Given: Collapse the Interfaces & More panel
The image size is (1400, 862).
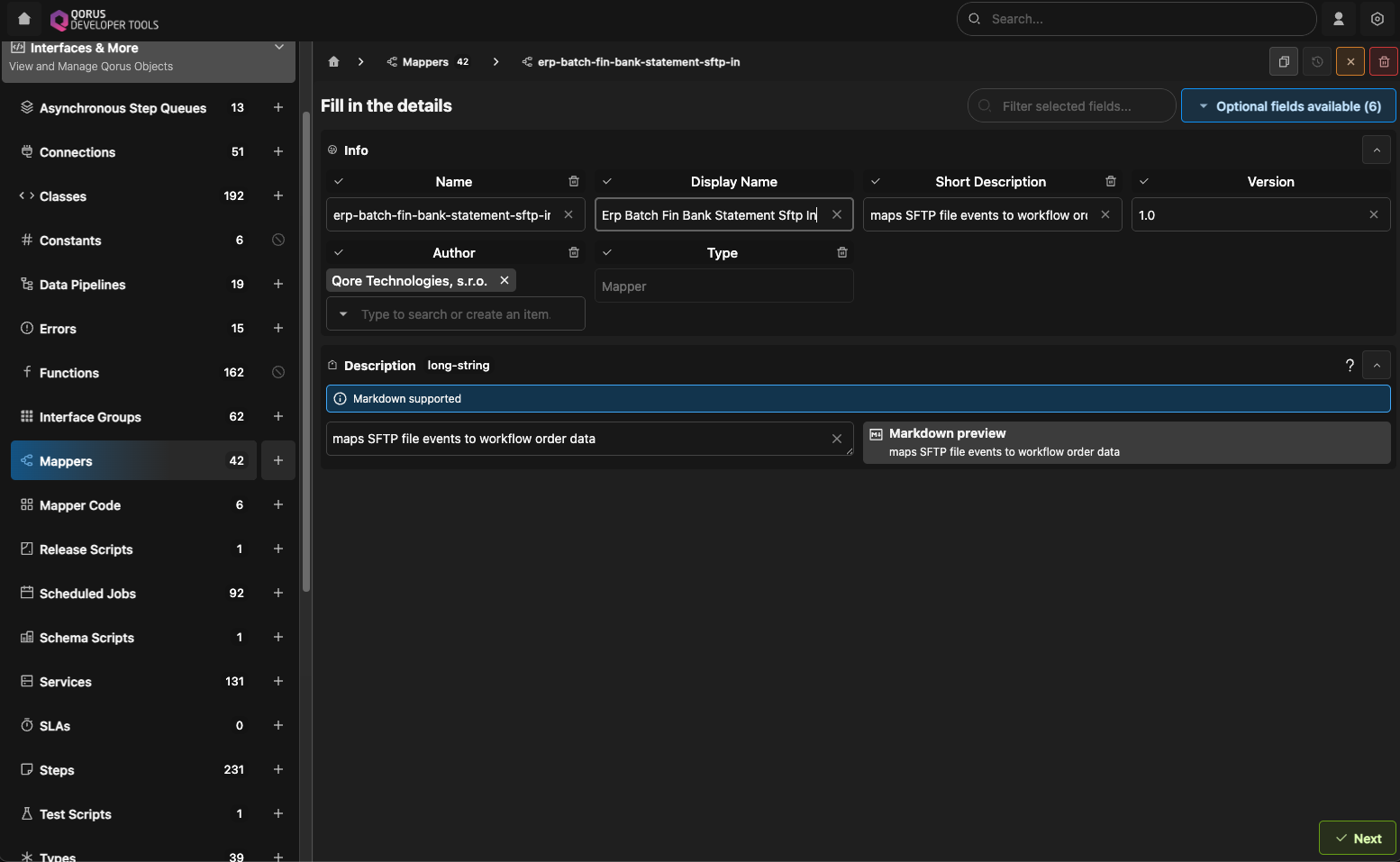Looking at the screenshot, I should pos(279,48).
